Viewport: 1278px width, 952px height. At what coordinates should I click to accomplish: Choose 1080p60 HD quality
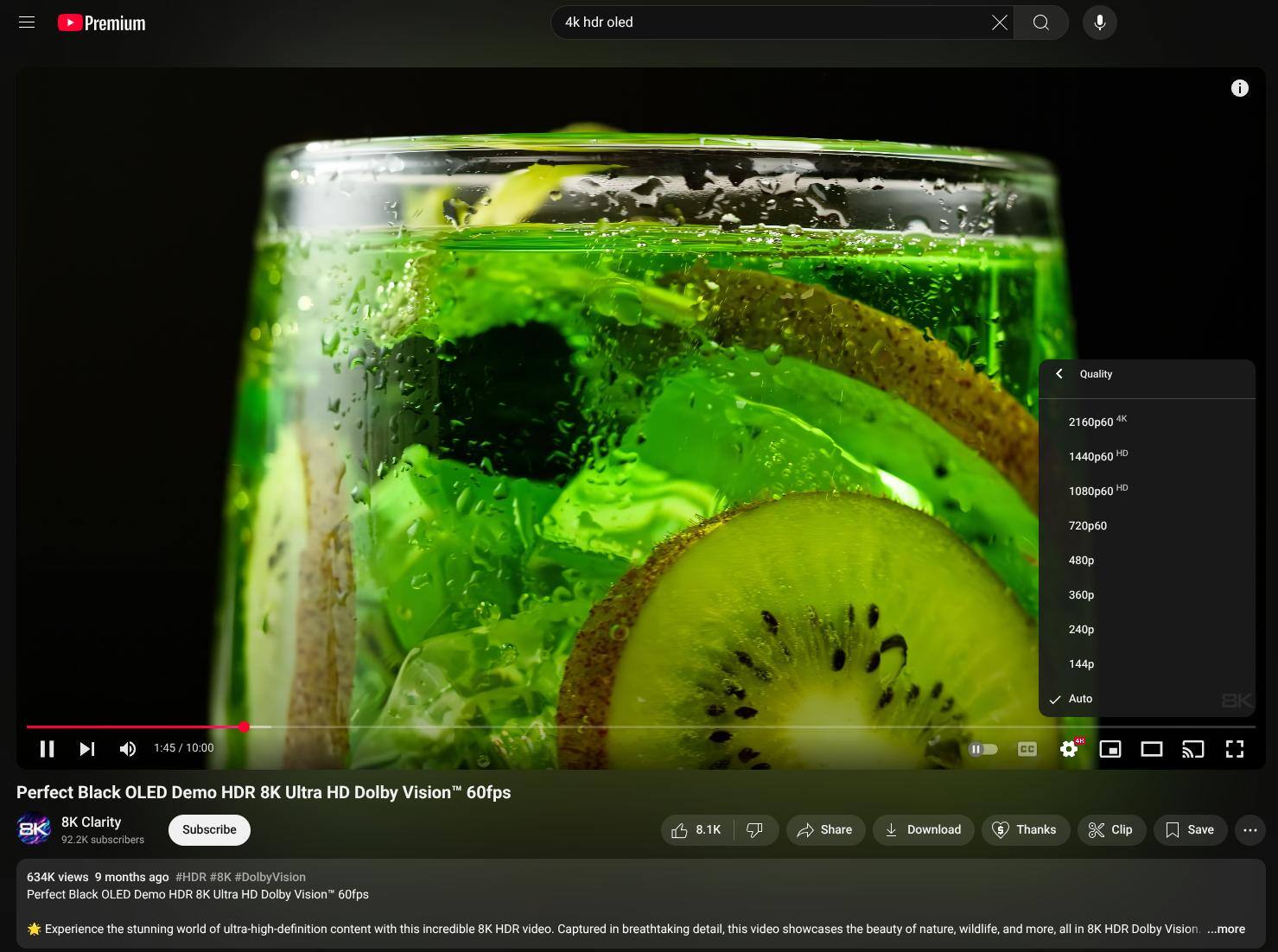pyautogui.click(x=1090, y=492)
